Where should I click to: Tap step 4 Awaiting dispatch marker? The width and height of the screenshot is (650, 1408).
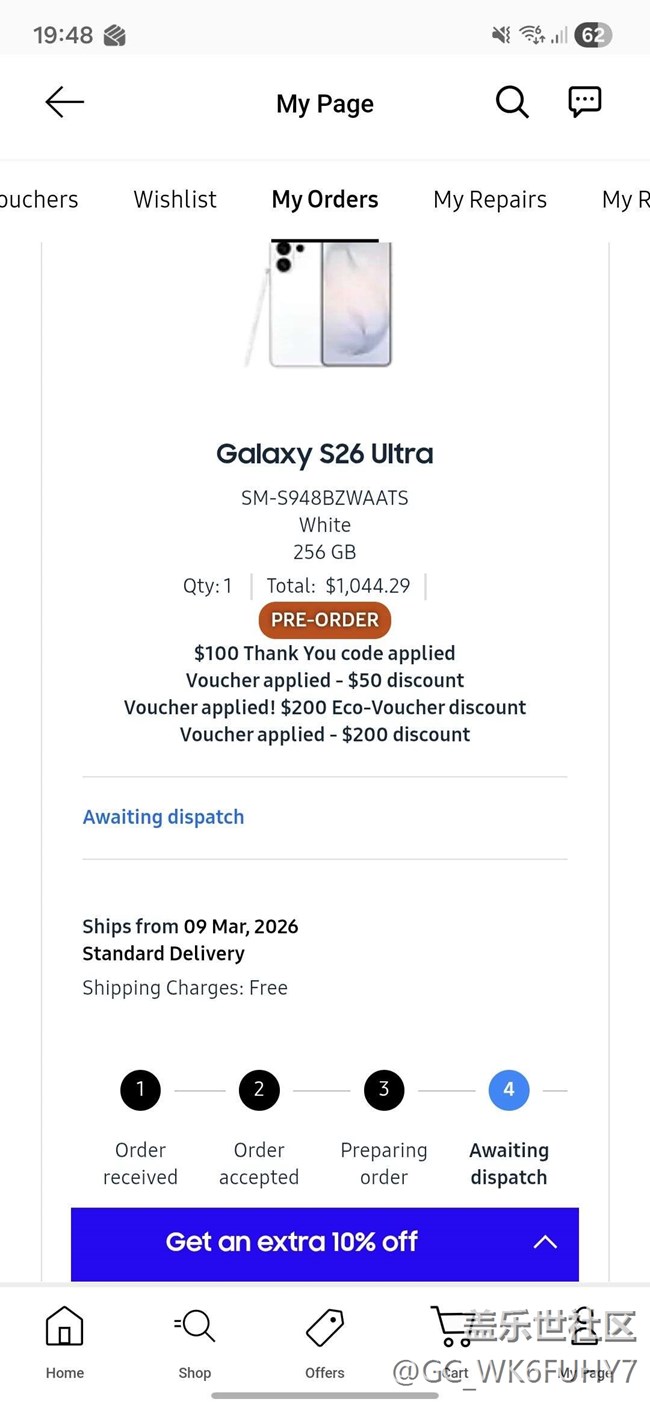click(x=509, y=1090)
